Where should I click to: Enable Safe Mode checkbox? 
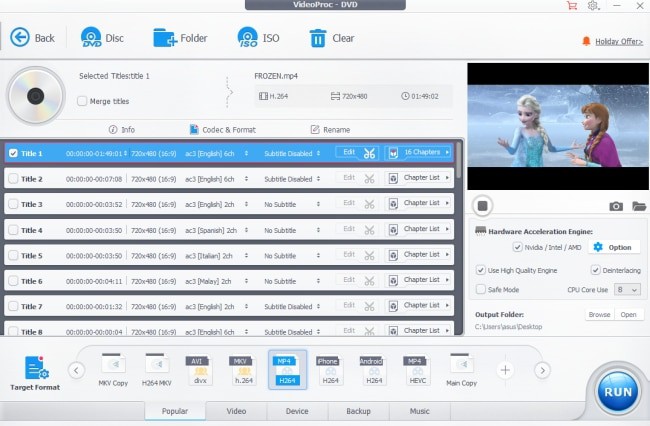480,289
